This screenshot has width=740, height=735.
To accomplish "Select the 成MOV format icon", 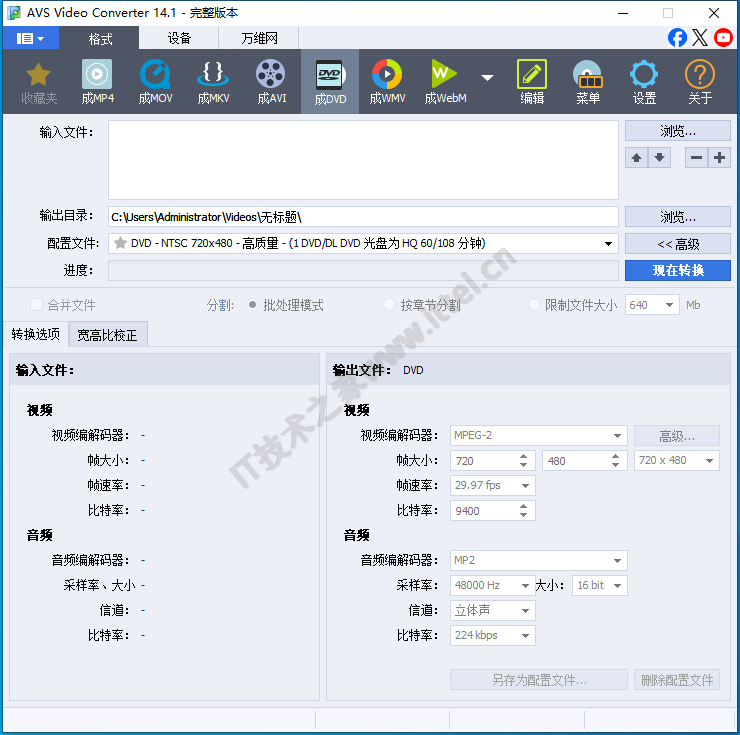I will click(155, 82).
